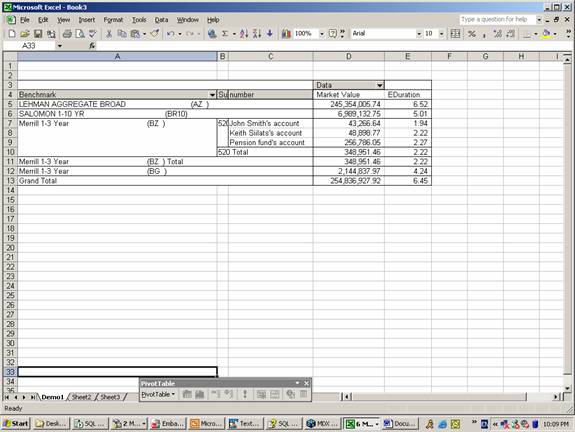Click the Undo arrow icon

[x=171, y=34]
